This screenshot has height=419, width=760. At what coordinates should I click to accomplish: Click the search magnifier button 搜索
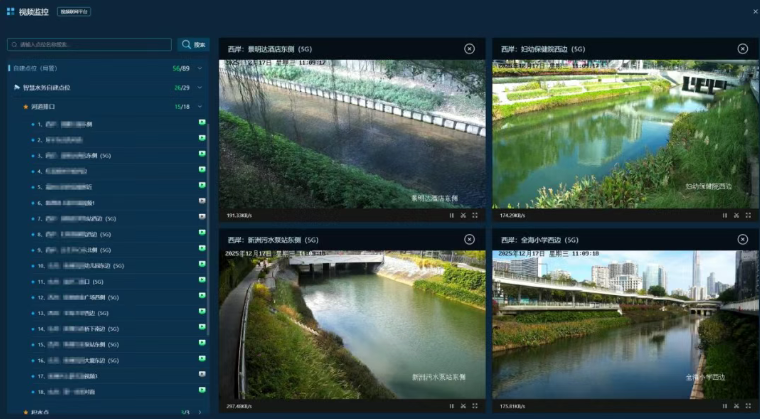[x=194, y=45]
